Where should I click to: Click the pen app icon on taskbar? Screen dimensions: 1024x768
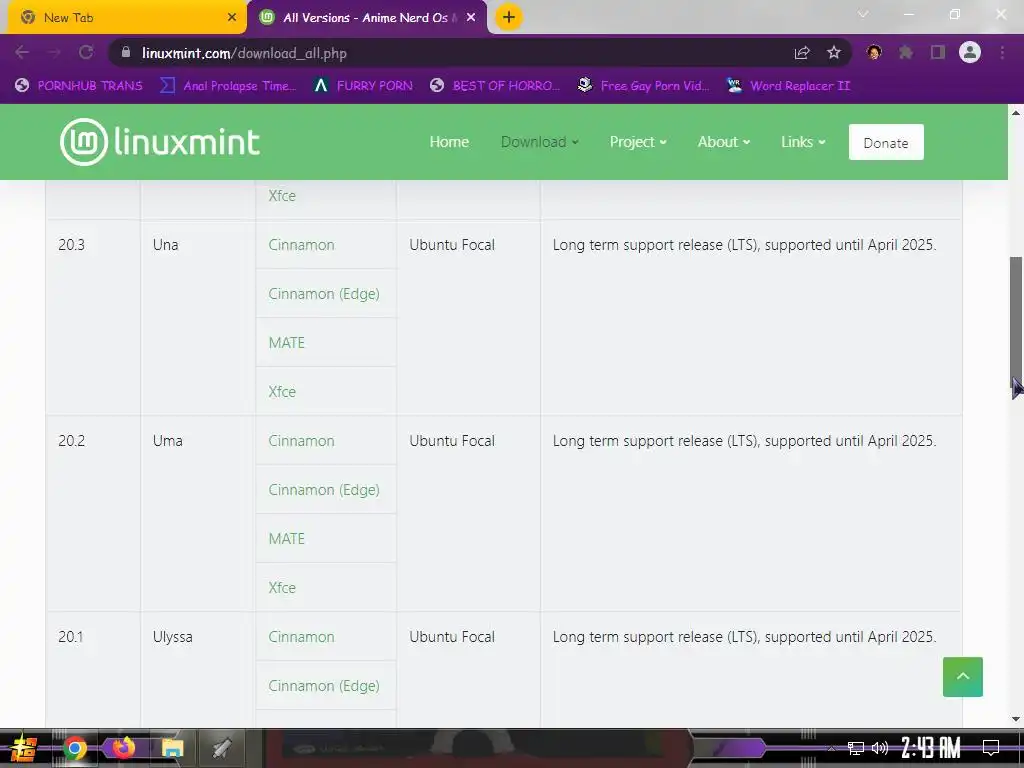221,748
